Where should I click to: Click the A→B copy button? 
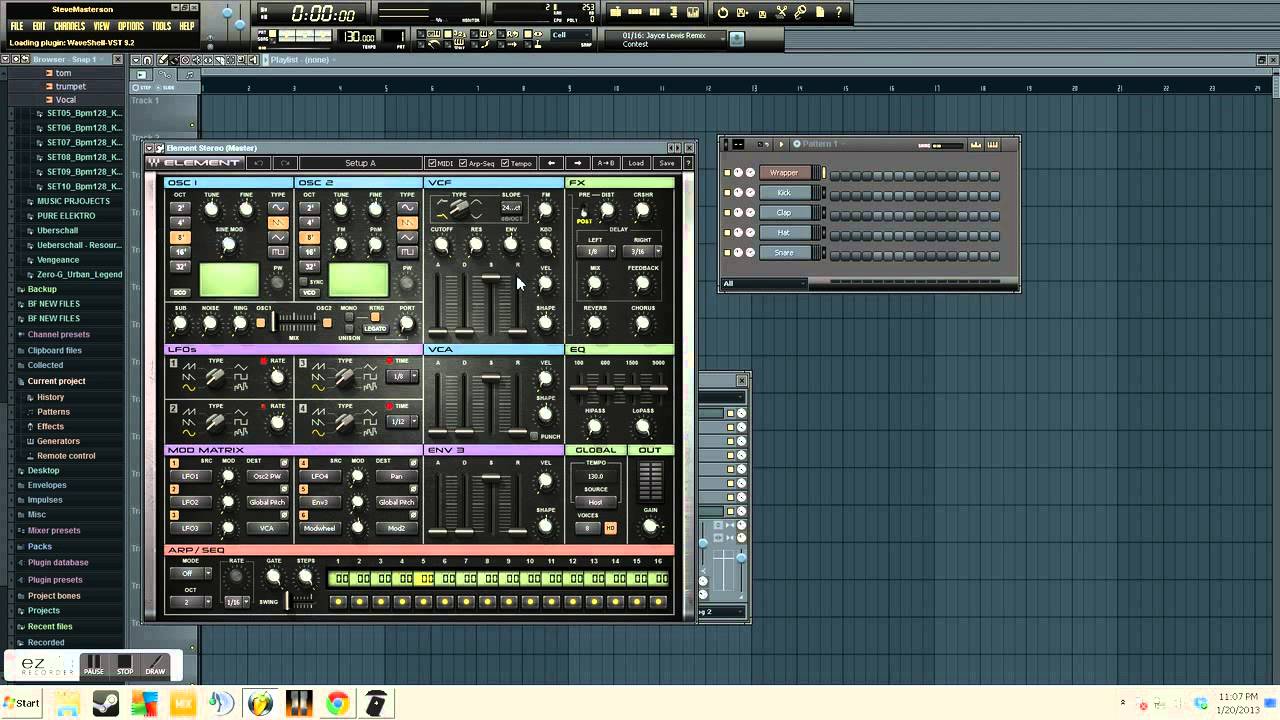coord(606,163)
